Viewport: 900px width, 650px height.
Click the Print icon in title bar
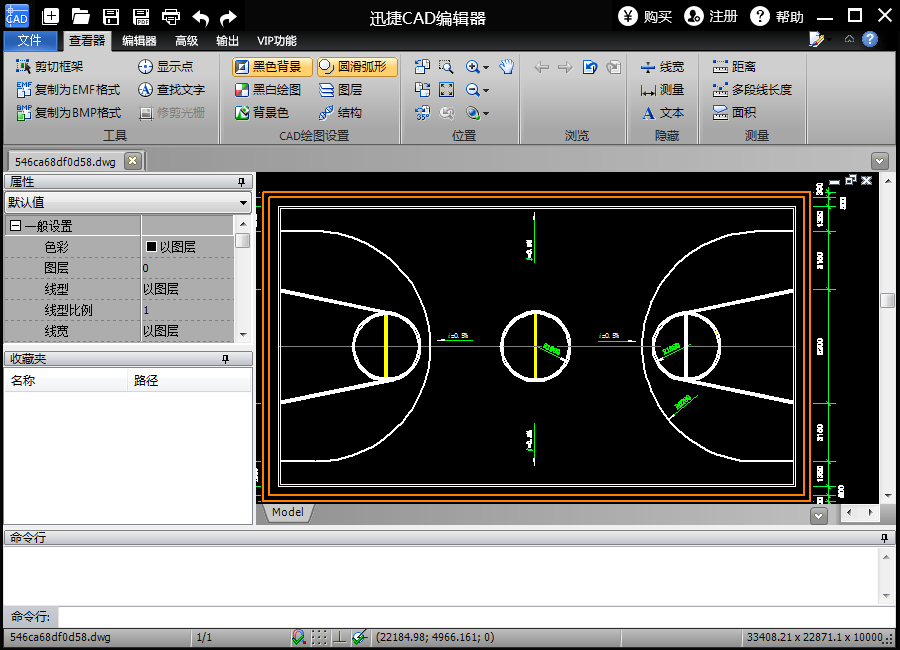coord(171,16)
